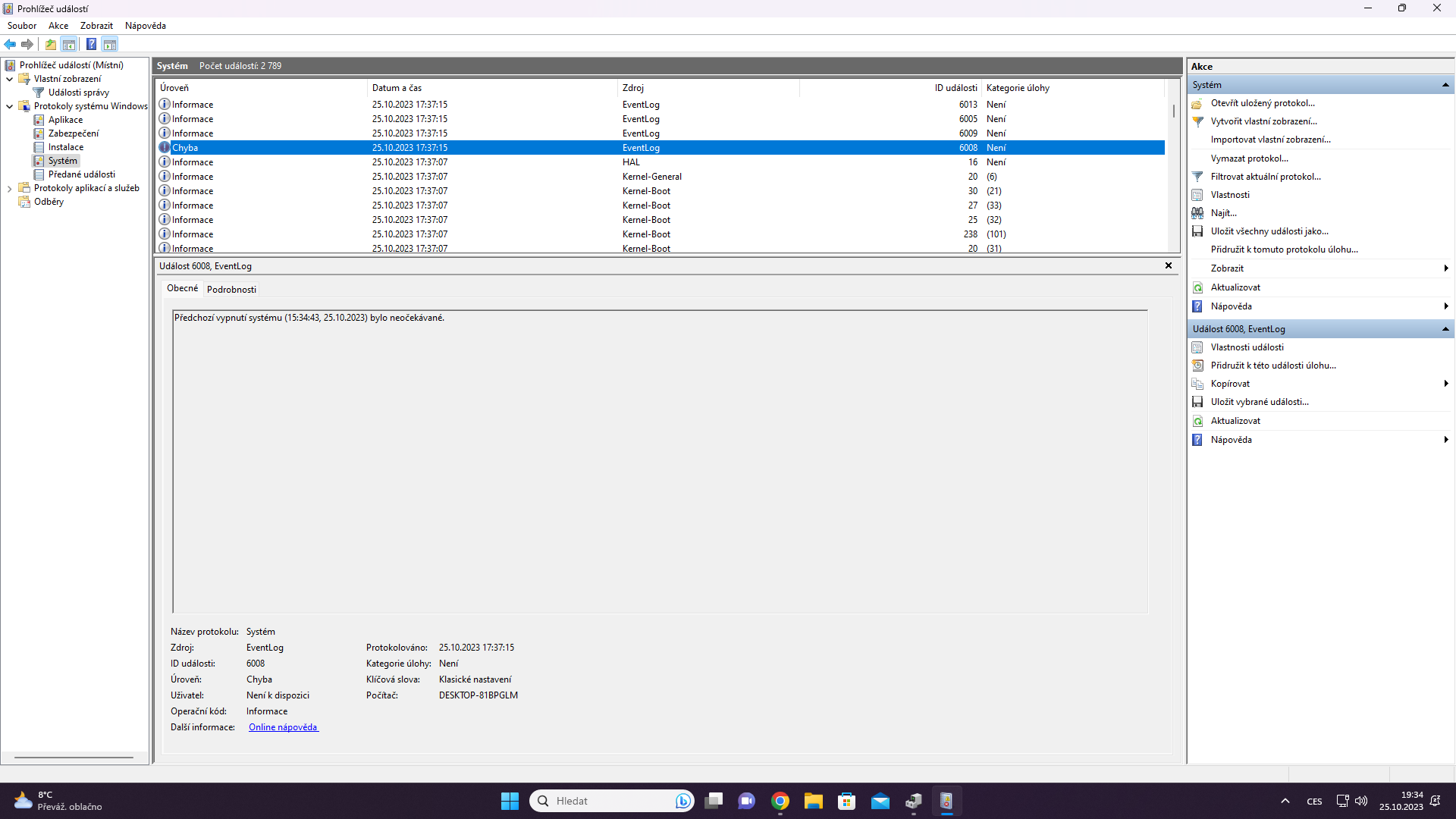Click Vymazat protokol action
This screenshot has width=1456, height=819.
[x=1249, y=158]
